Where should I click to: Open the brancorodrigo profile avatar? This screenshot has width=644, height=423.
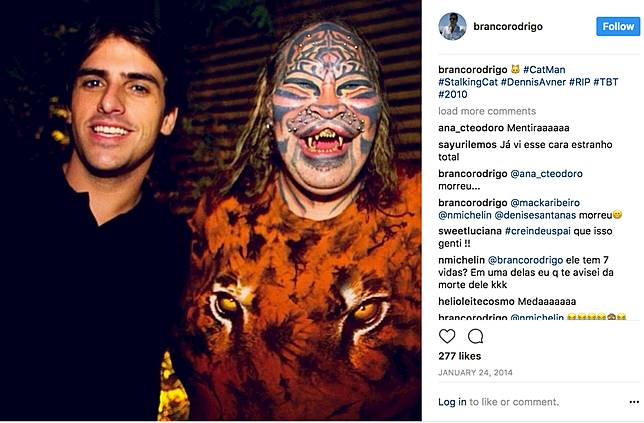453,26
